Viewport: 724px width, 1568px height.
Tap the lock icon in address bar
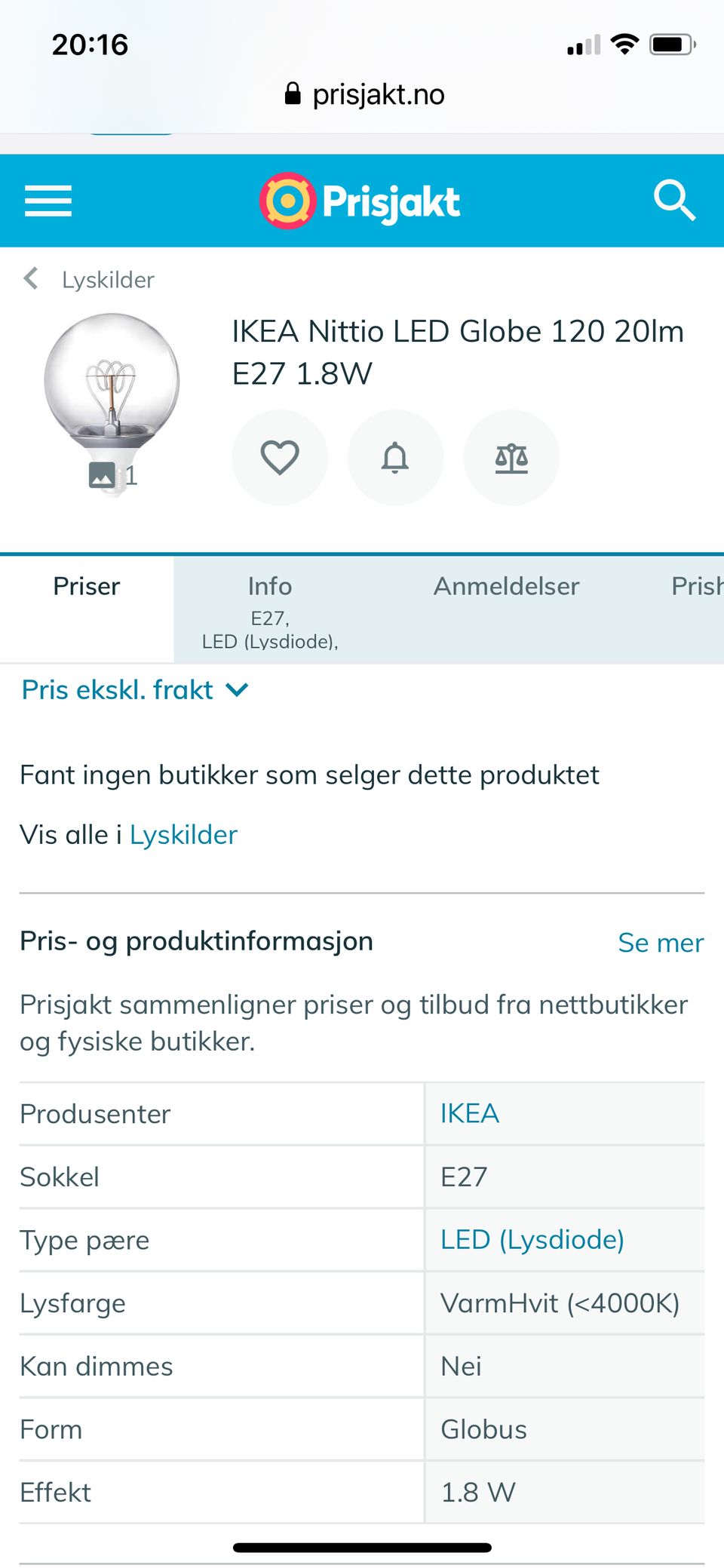(293, 94)
